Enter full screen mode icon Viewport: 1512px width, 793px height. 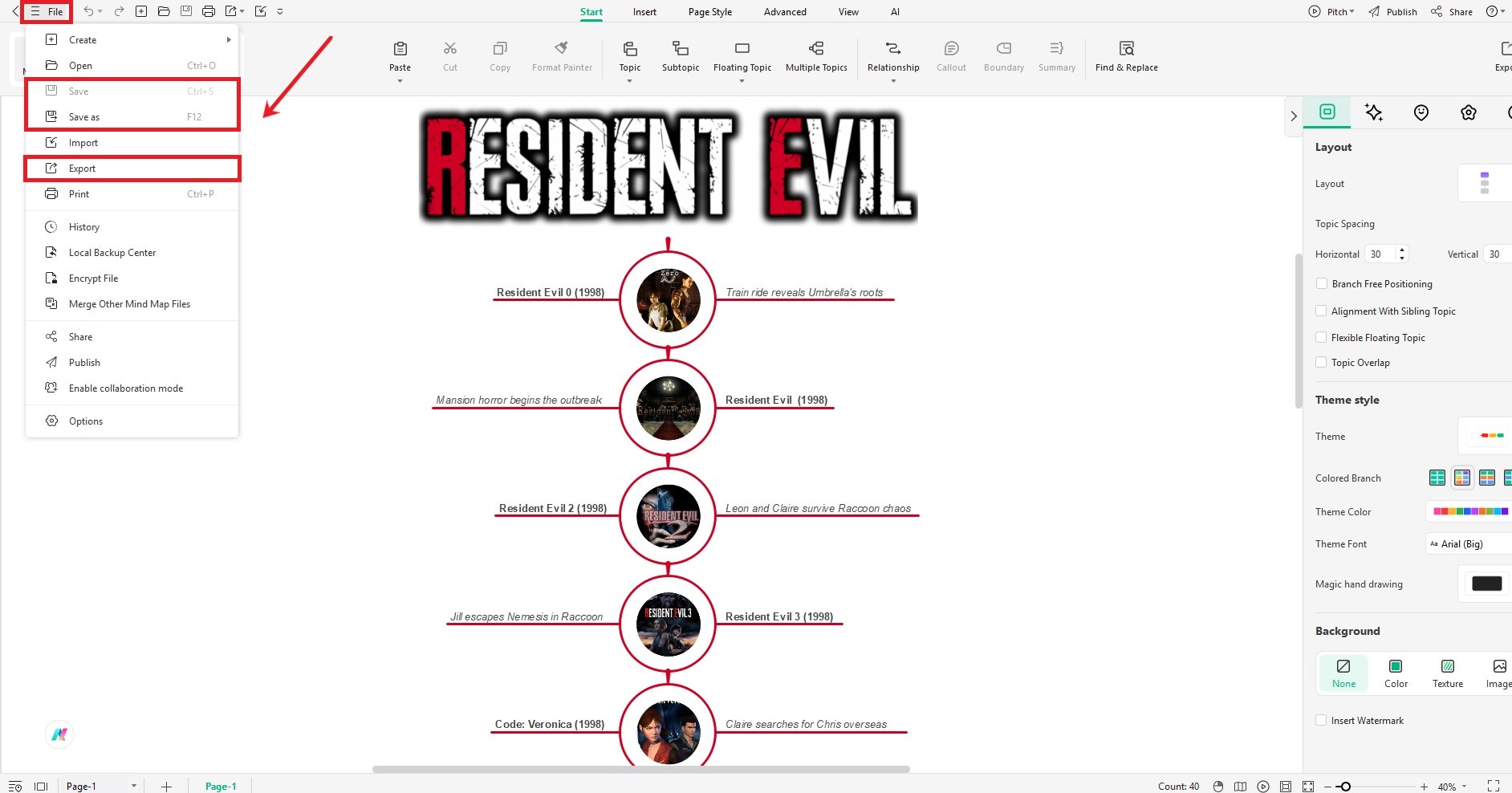click(1494, 786)
